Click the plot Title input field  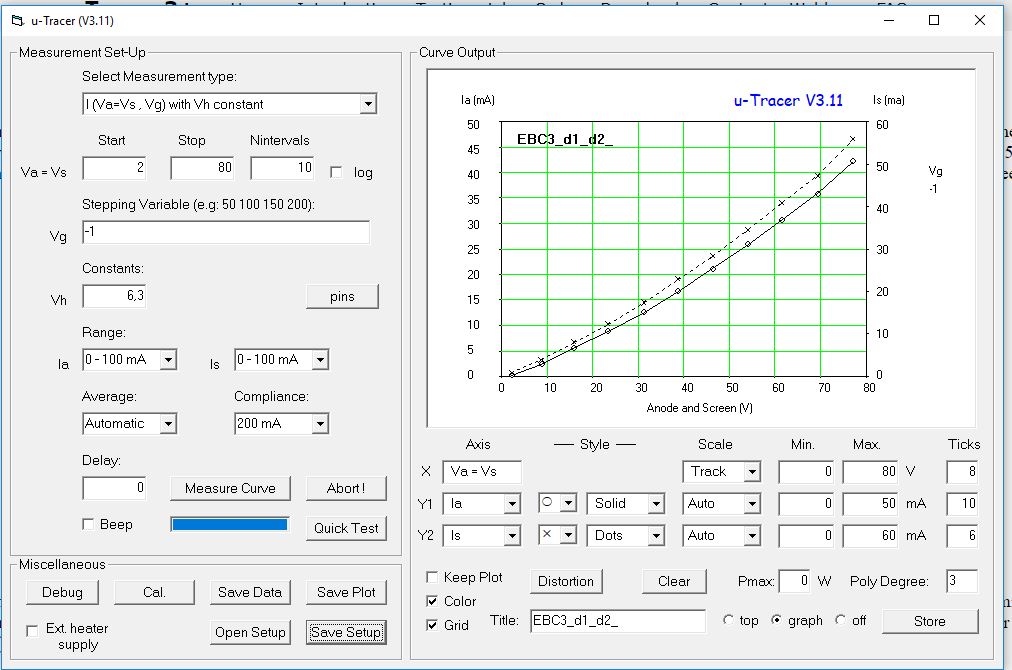[618, 621]
